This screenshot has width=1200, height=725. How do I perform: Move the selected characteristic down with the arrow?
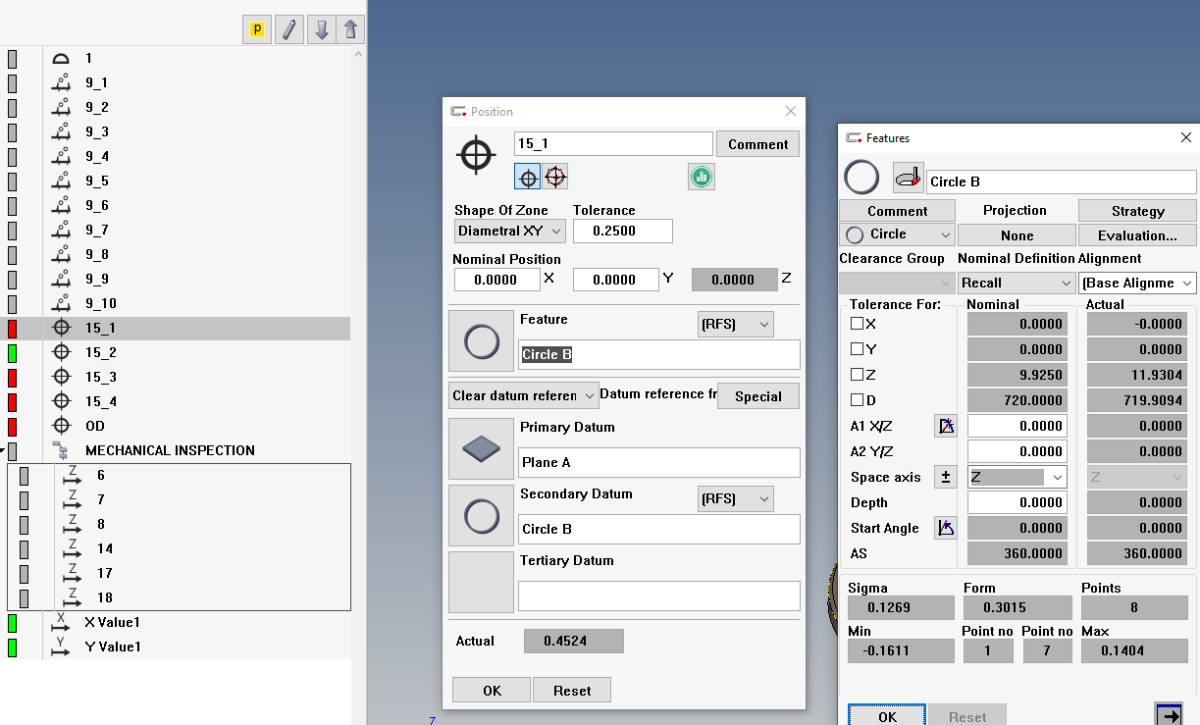pos(321,30)
